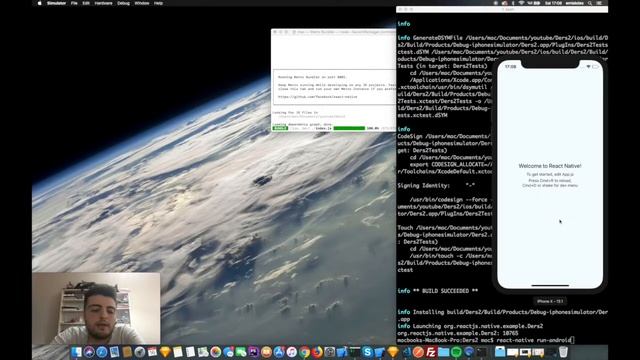Open Launchpad rocket icon in dock

(140, 352)
